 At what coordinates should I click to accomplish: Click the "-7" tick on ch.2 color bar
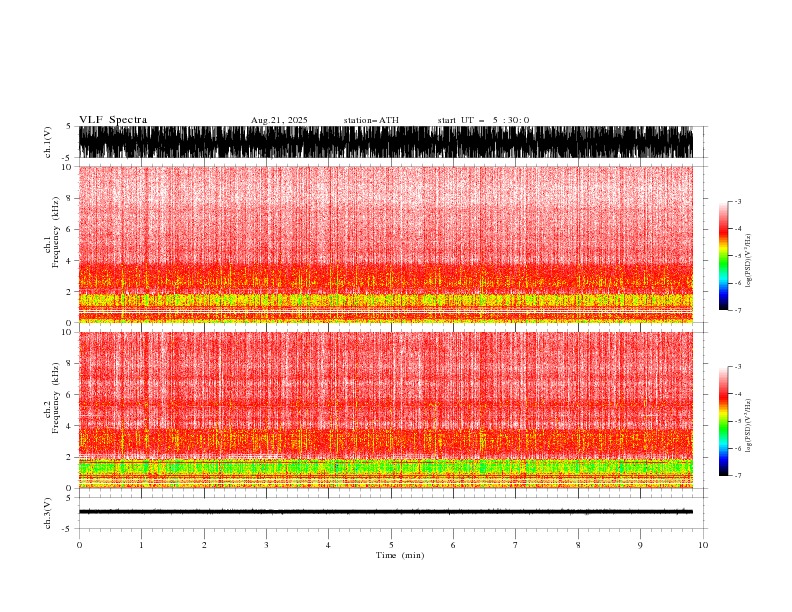click(737, 476)
